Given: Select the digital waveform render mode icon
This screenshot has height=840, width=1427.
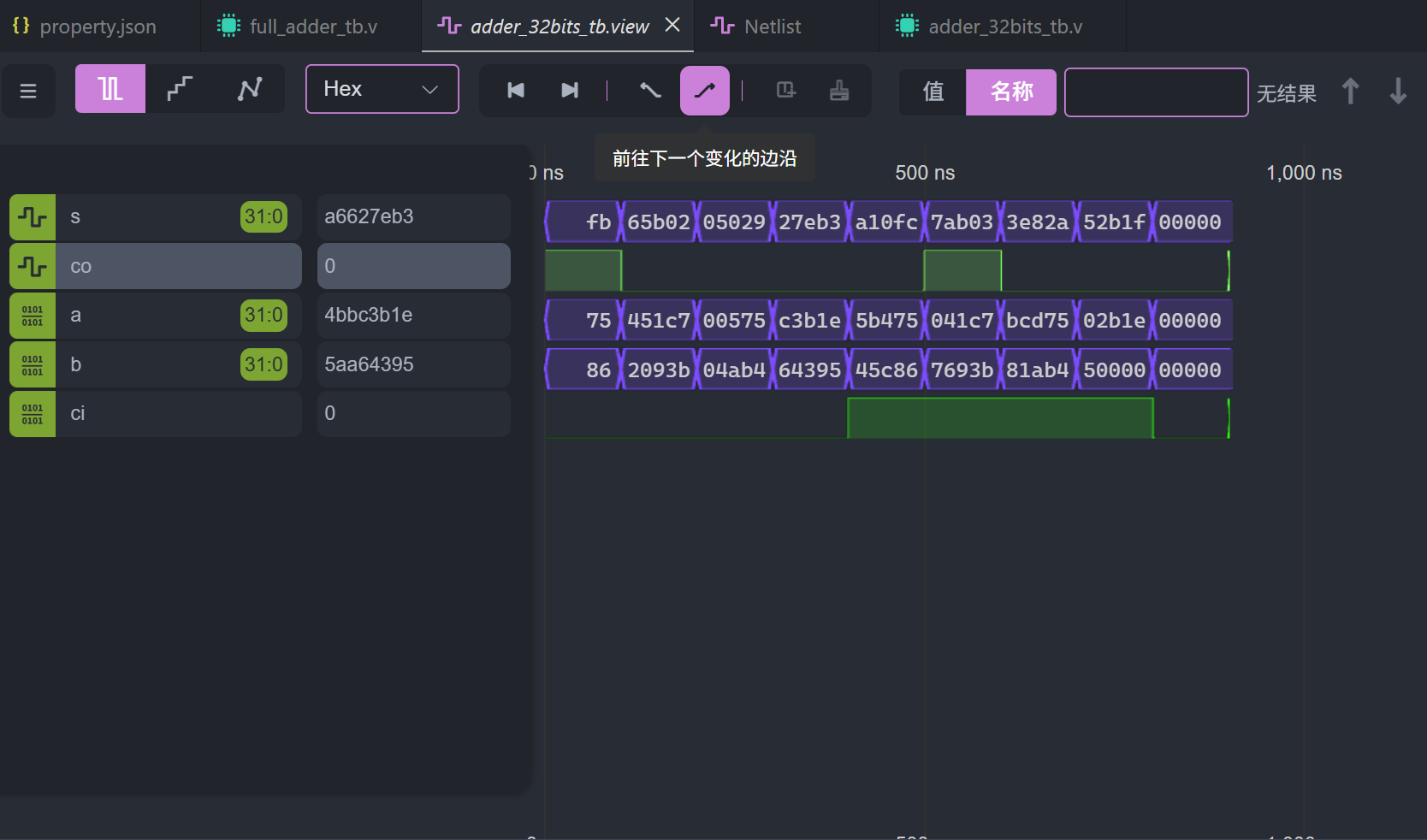Looking at the screenshot, I should coord(110,89).
